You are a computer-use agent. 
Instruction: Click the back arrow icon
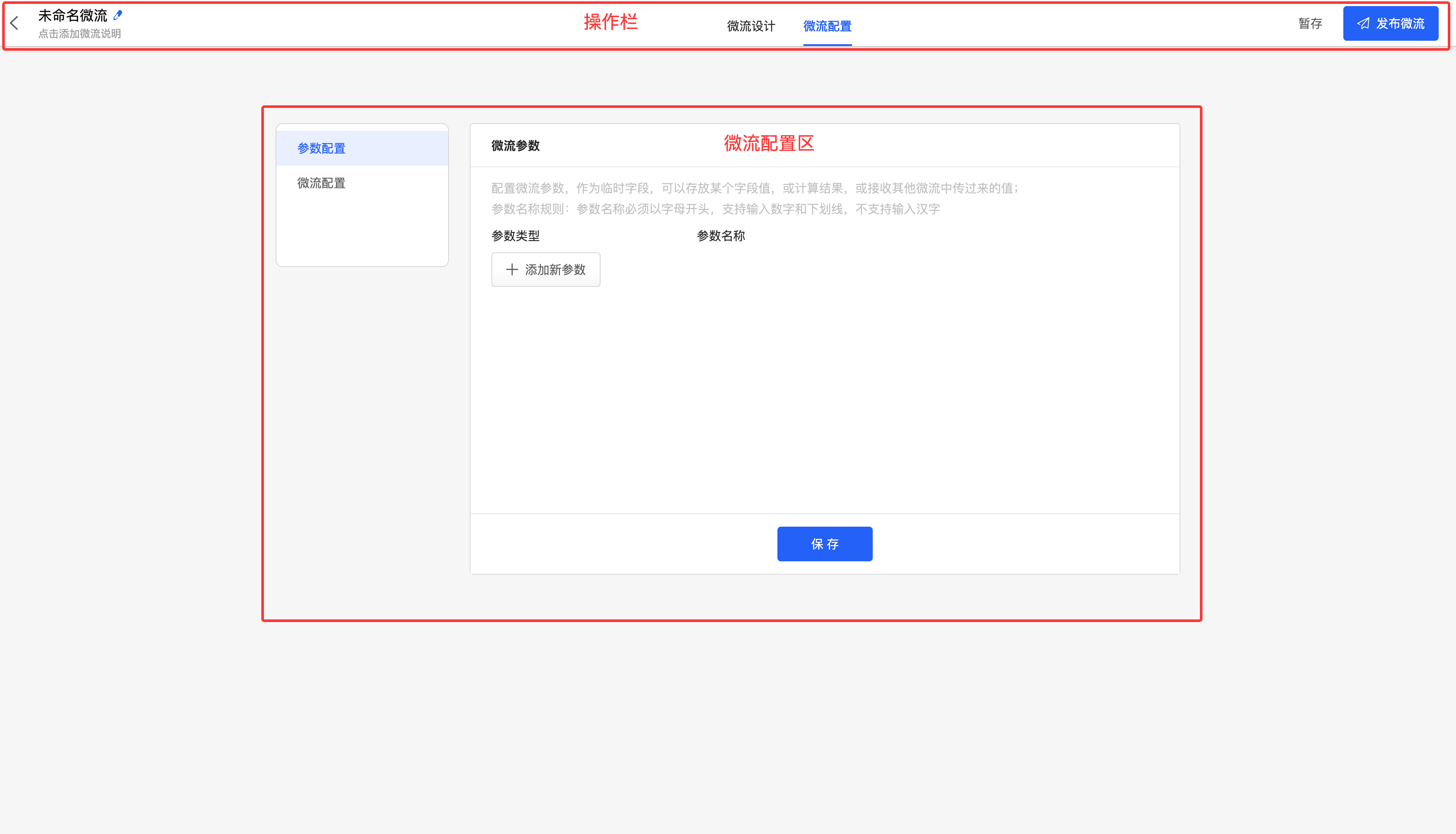15,23
